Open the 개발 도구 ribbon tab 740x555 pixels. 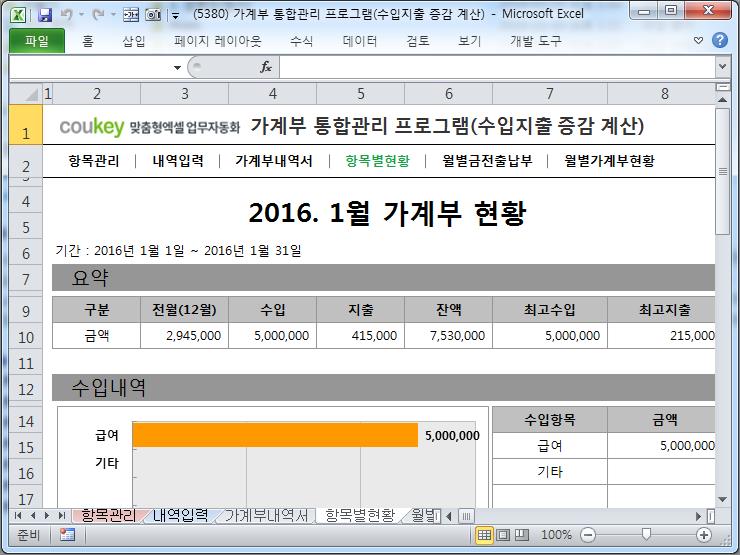(x=536, y=41)
